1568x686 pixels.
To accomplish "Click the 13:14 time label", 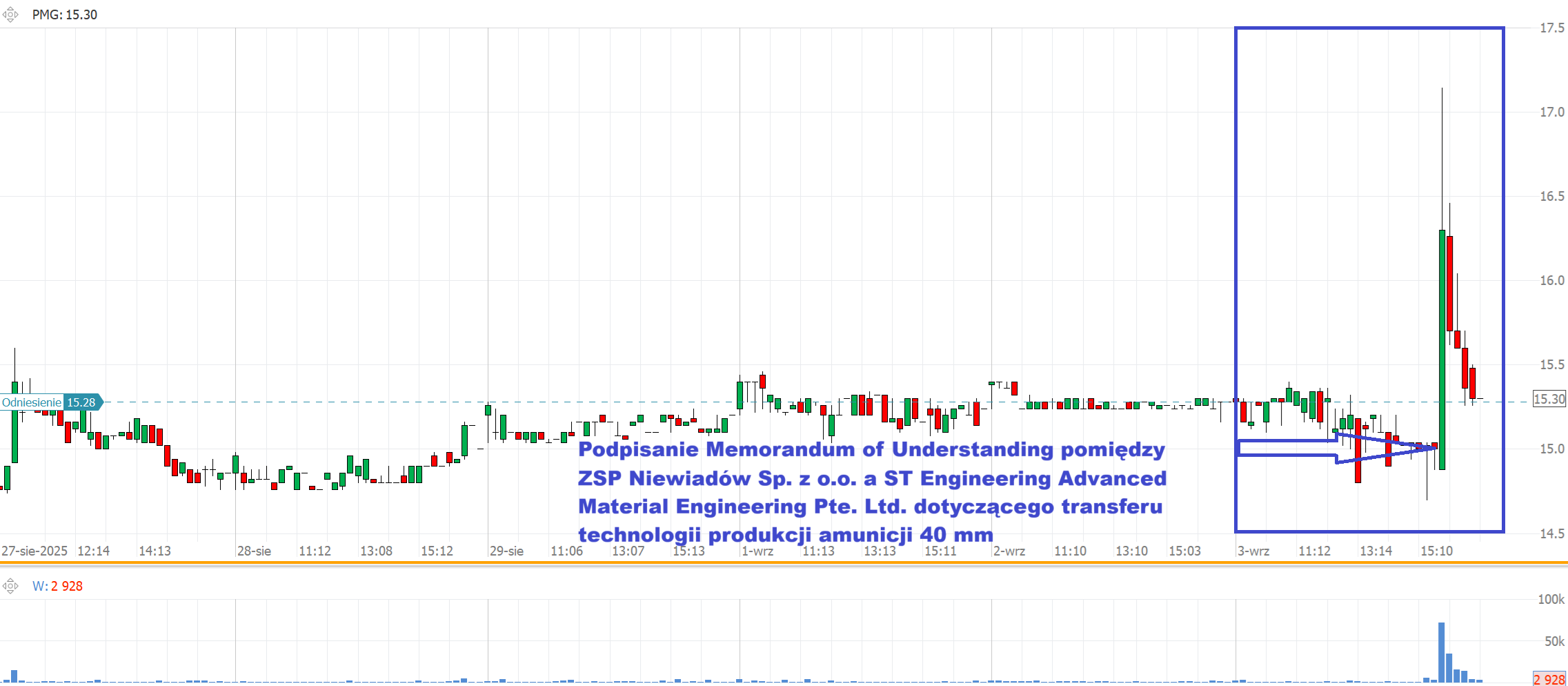I will (1376, 551).
